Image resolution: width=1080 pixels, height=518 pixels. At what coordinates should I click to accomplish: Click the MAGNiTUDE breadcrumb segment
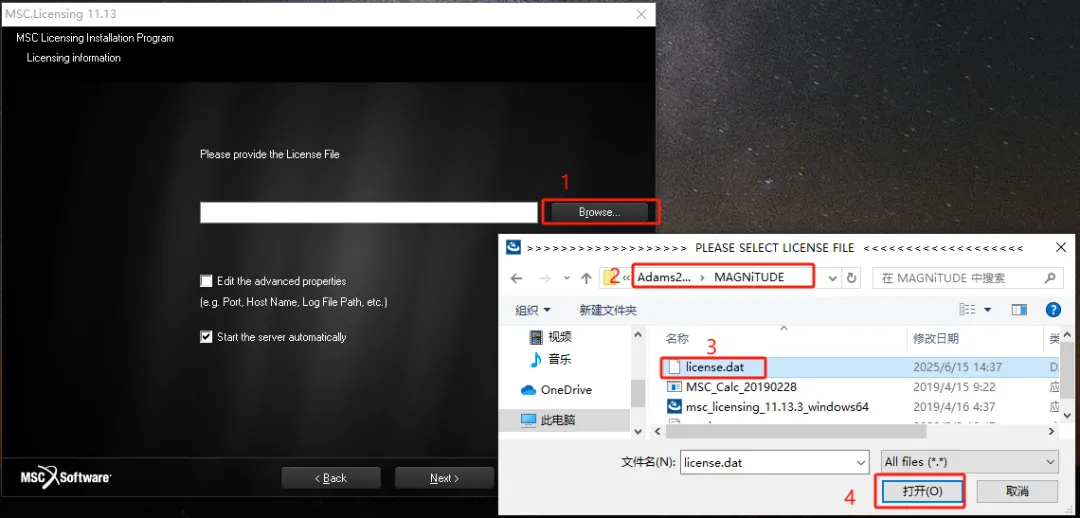click(x=749, y=277)
